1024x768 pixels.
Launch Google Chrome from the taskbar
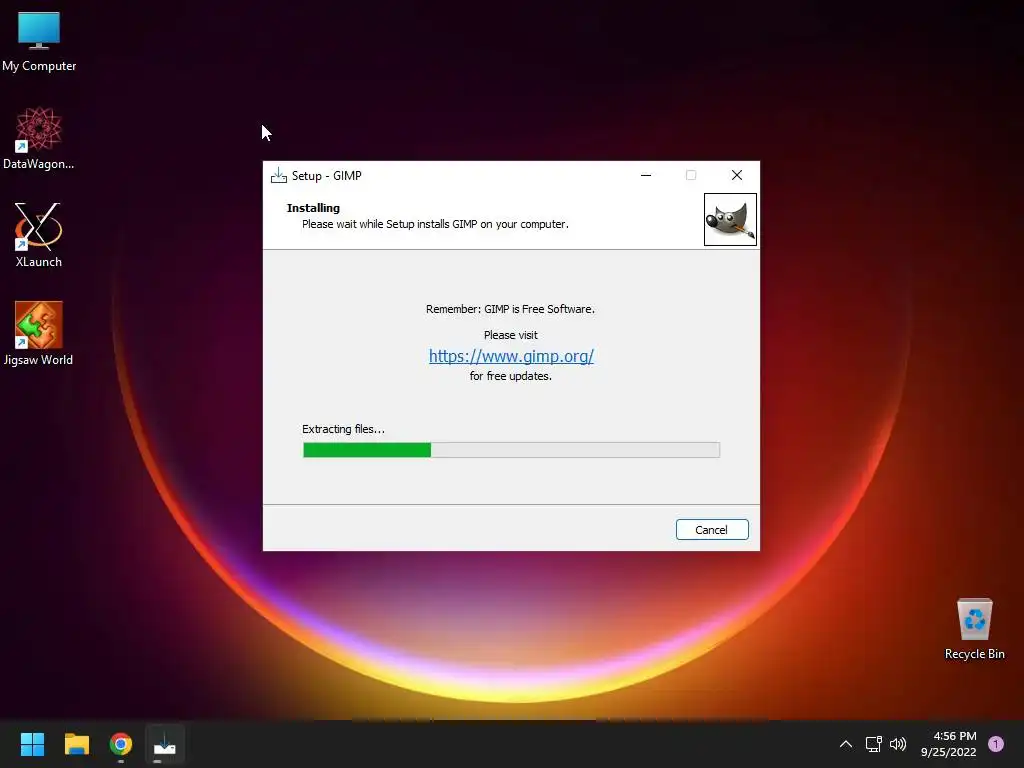[121, 744]
